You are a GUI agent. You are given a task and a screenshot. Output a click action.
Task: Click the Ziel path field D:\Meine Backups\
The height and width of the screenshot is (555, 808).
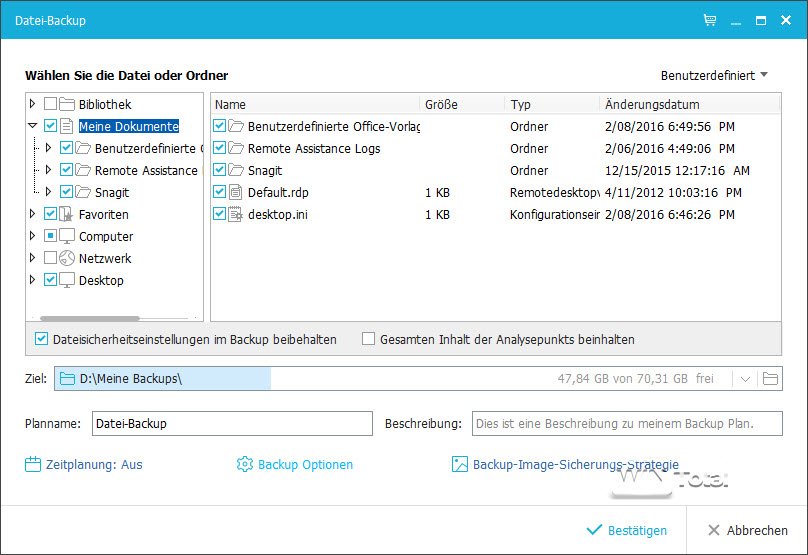pyautogui.click(x=418, y=379)
